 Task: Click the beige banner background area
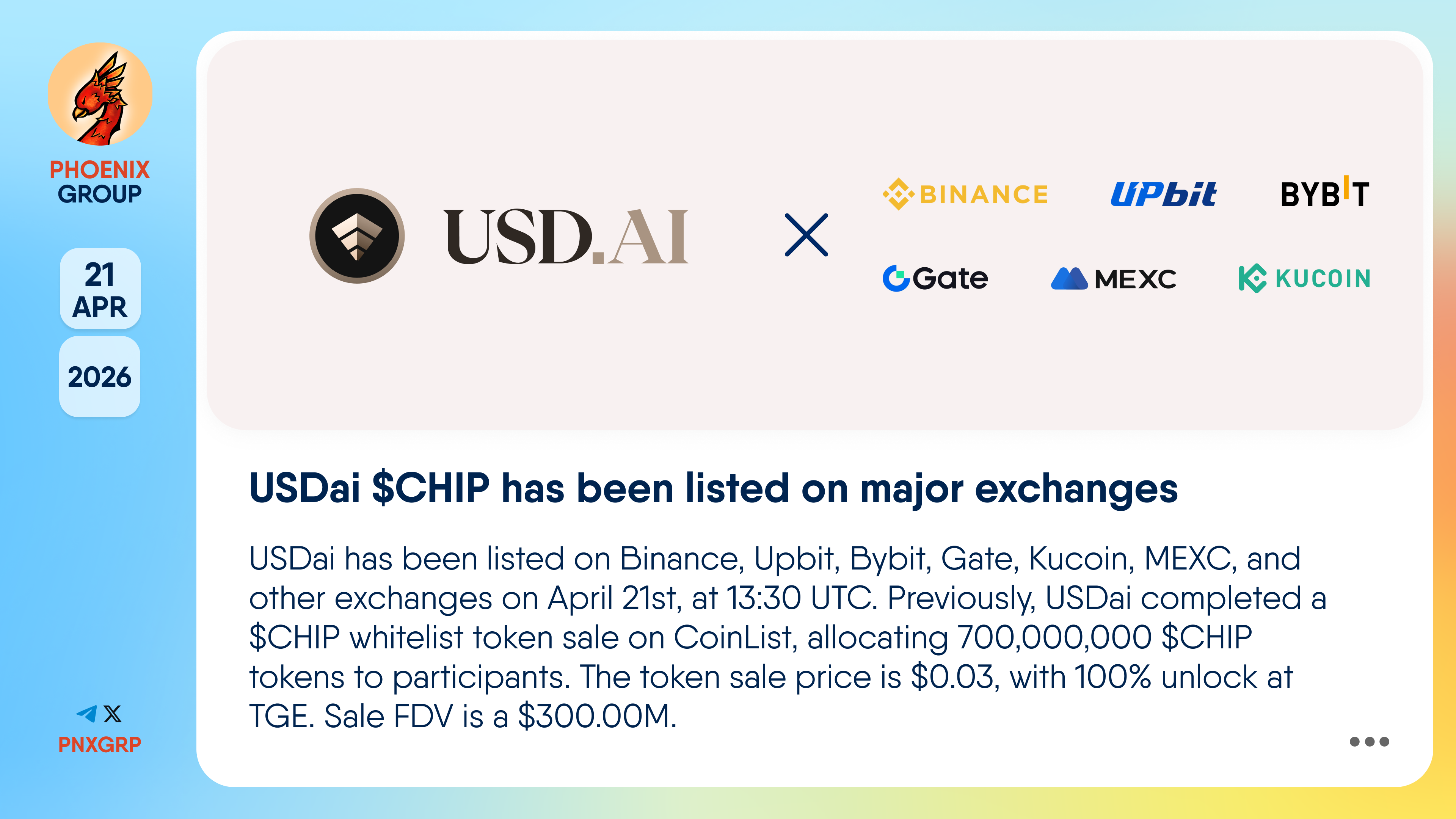565,362
